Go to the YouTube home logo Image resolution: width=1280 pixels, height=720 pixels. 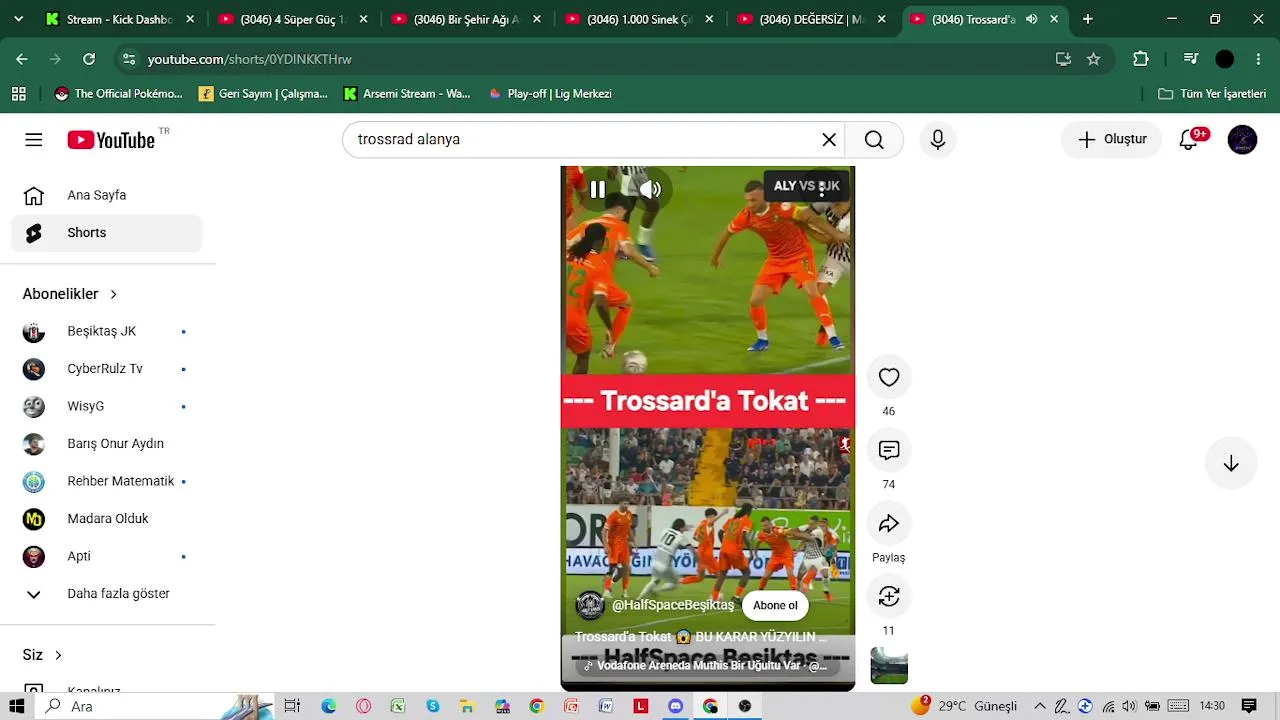[111, 140]
